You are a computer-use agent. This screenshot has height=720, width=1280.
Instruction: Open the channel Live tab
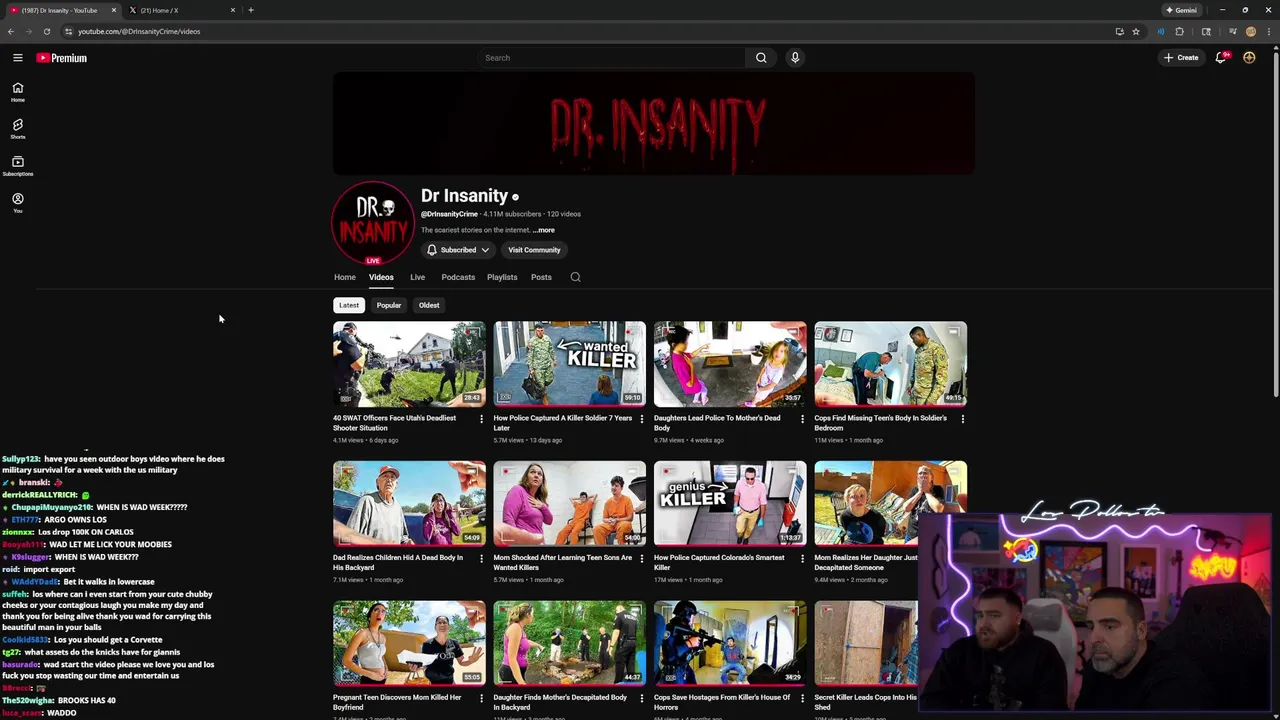click(x=418, y=277)
